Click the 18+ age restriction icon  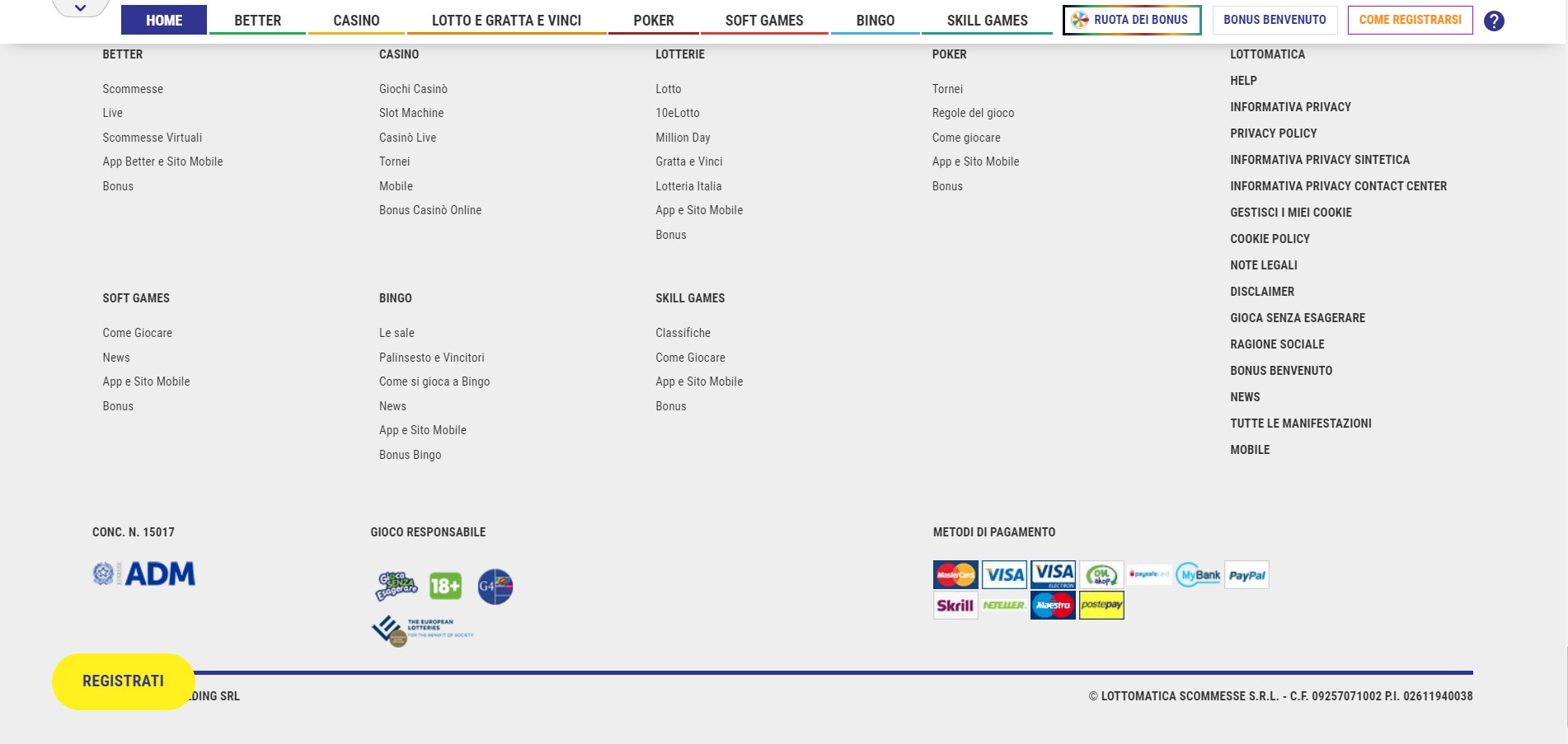point(445,586)
